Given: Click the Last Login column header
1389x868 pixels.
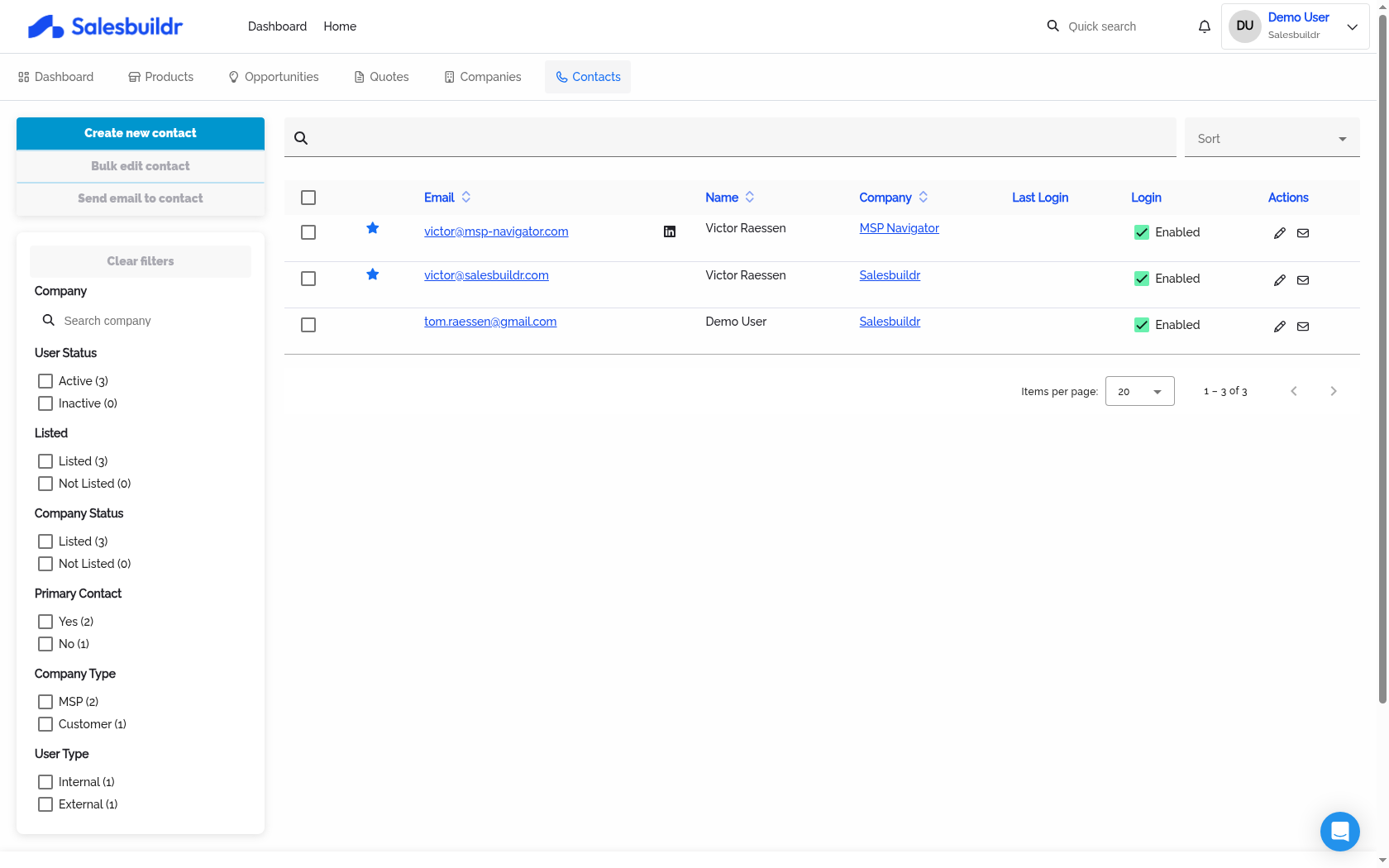Looking at the screenshot, I should [1040, 198].
